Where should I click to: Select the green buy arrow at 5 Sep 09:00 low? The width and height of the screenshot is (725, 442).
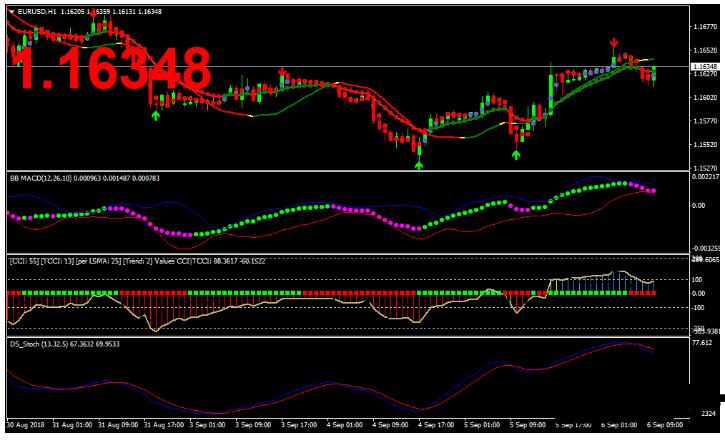[x=516, y=154]
